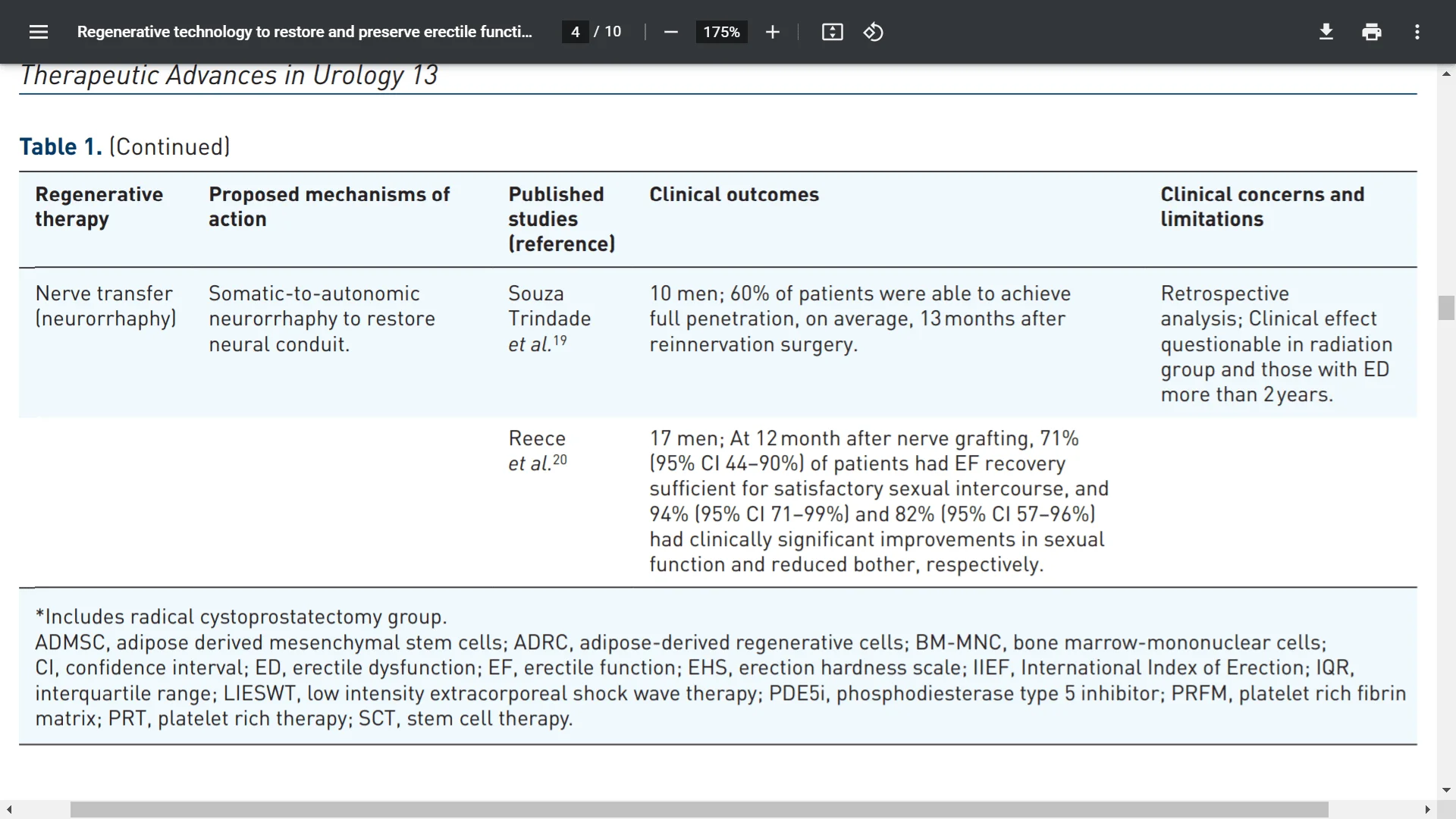
Task: Click the 'Souza Trindade et al.' reference
Action: pyautogui.click(x=550, y=318)
